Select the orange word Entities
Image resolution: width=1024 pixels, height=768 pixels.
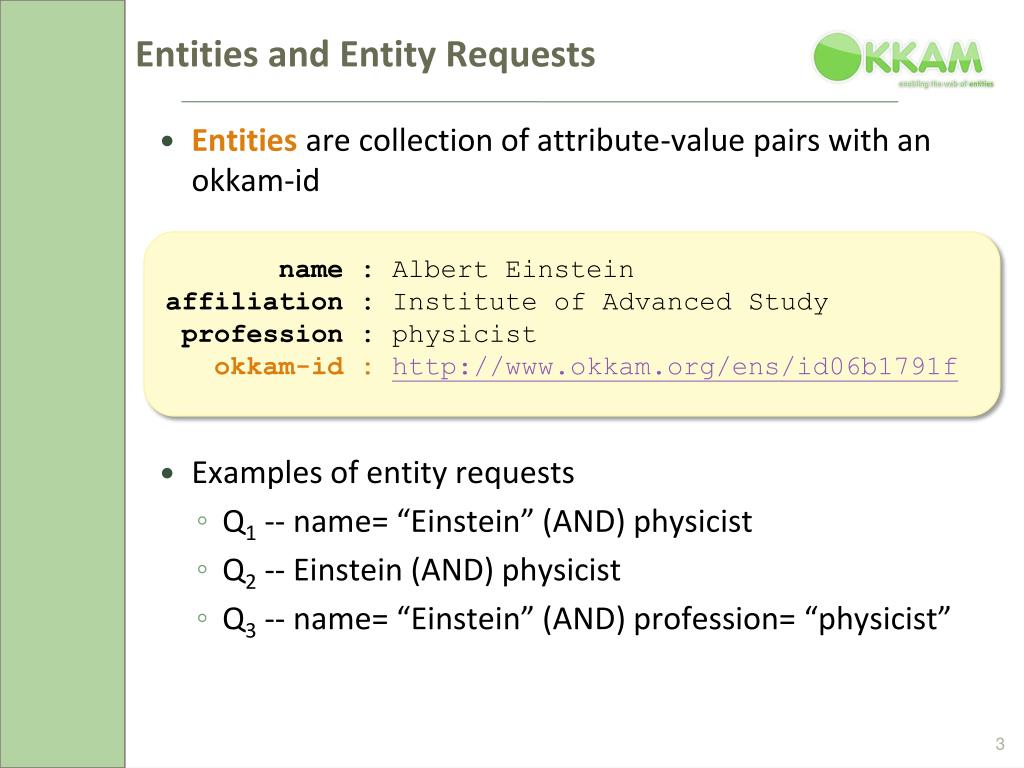point(244,140)
